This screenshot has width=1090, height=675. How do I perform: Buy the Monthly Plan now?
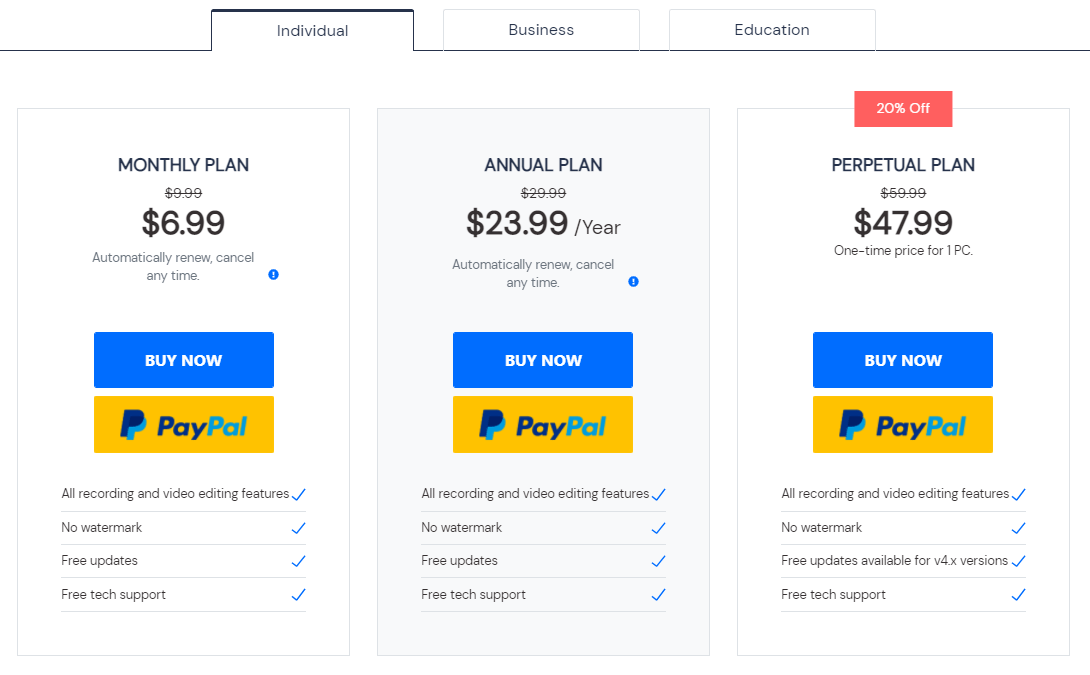(184, 360)
